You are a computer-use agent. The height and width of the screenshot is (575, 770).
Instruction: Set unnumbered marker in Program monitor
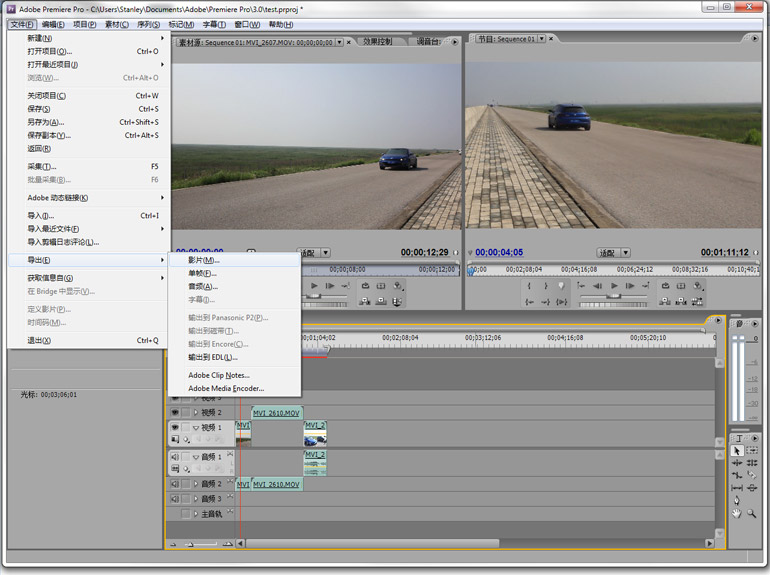pos(561,286)
